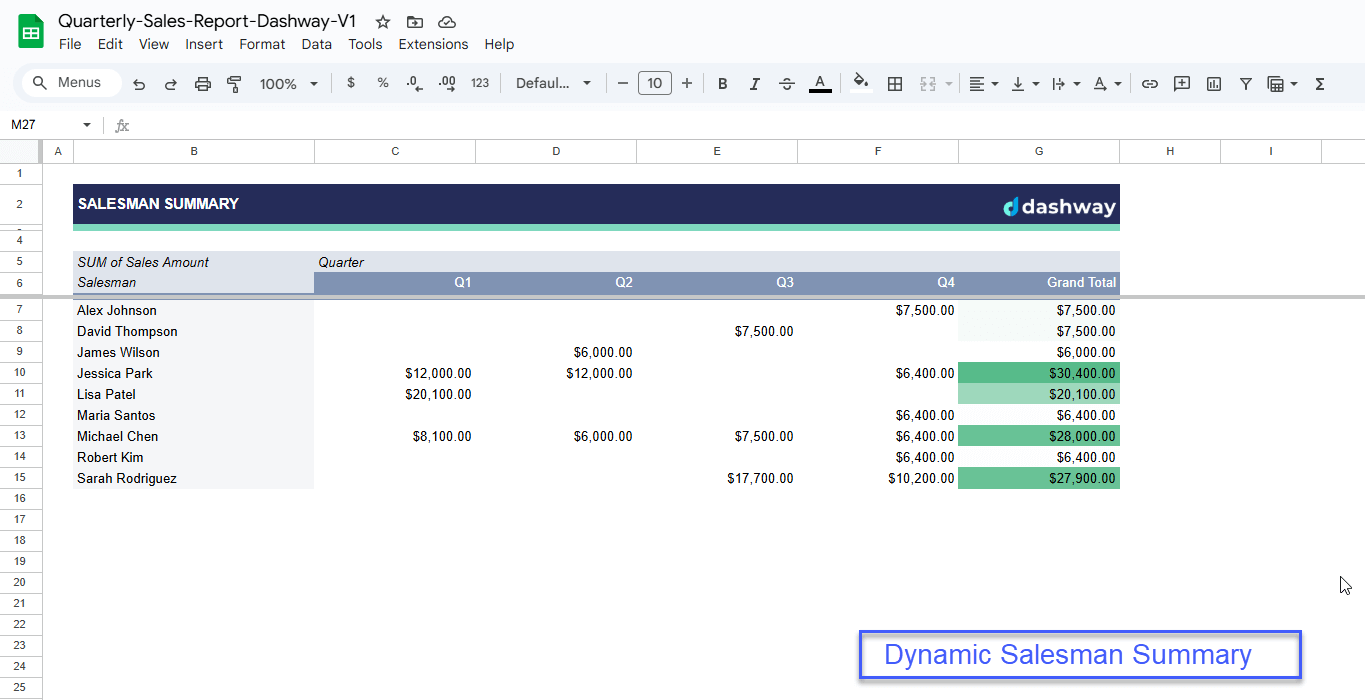Click the $10,200.00 Q4 cell
Image resolution: width=1365 pixels, height=700 pixels.
tap(878, 478)
